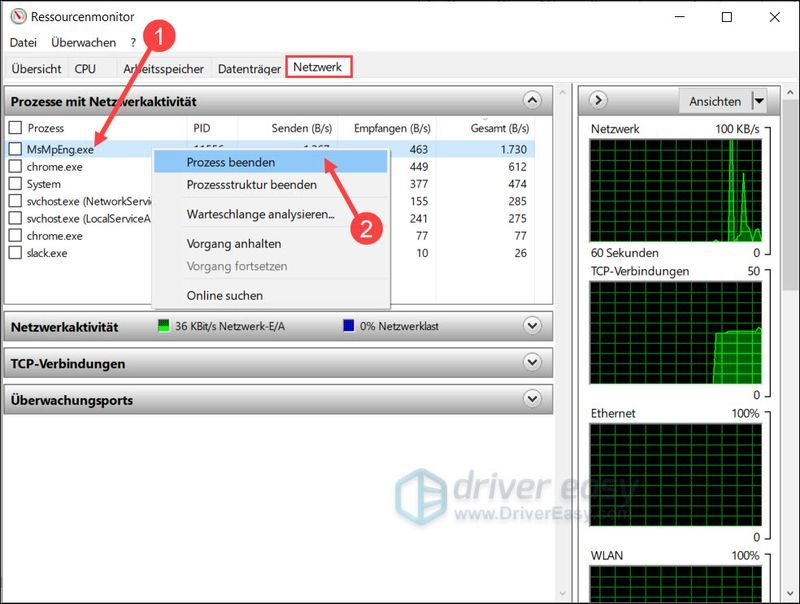Image resolution: width=800 pixels, height=604 pixels.
Task: Choose Online suchen in context menu
Action: coord(270,295)
